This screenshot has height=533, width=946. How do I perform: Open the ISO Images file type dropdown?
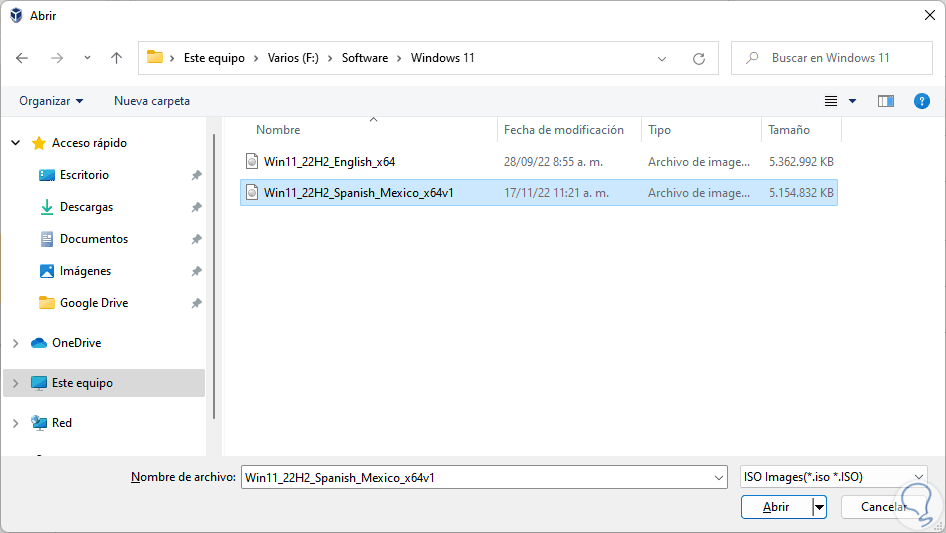pos(833,477)
